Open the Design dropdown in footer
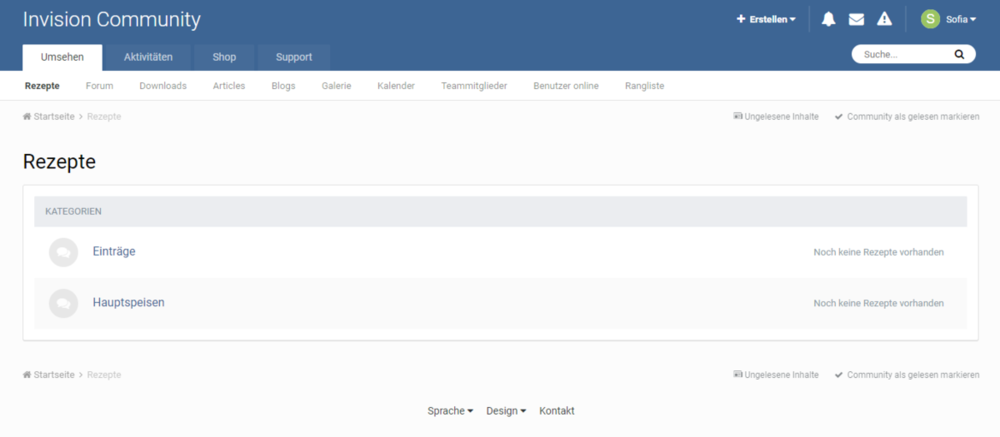The height and width of the screenshot is (437, 1000). point(506,411)
